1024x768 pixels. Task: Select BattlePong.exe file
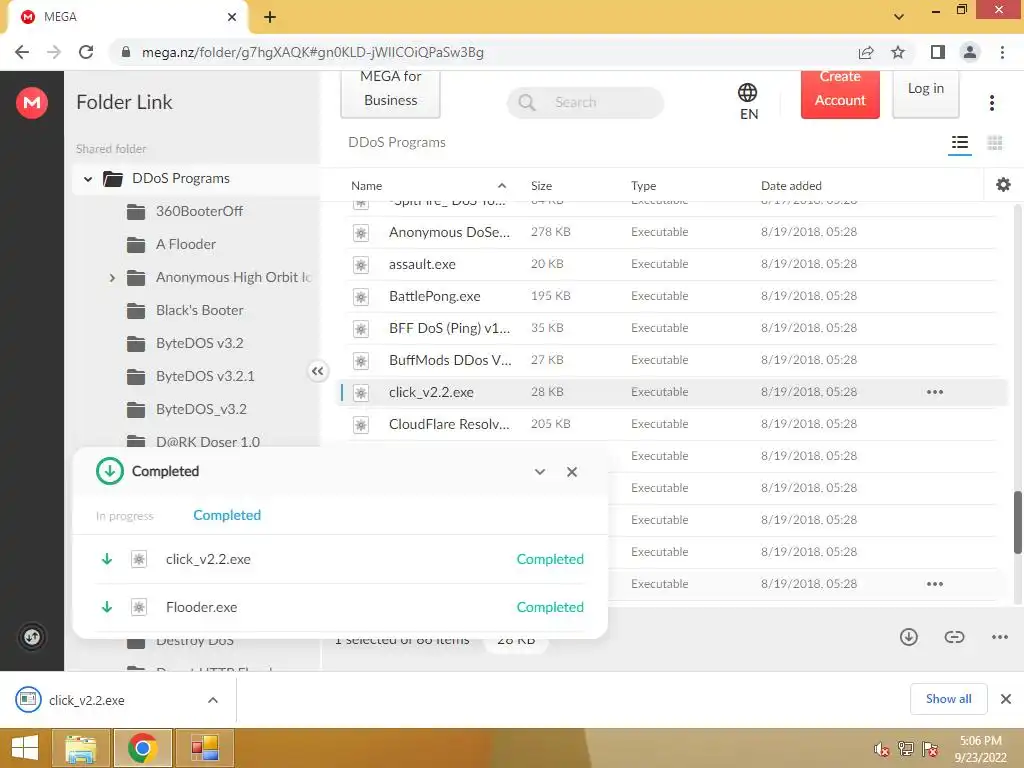(x=671, y=296)
